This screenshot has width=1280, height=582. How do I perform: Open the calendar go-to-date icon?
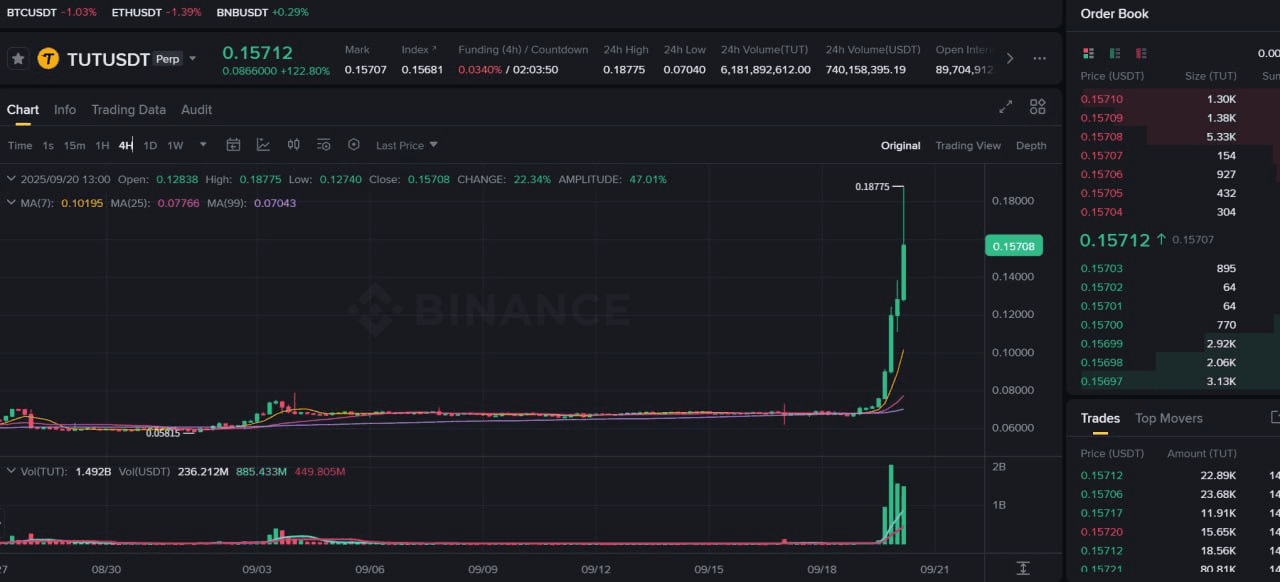233,145
